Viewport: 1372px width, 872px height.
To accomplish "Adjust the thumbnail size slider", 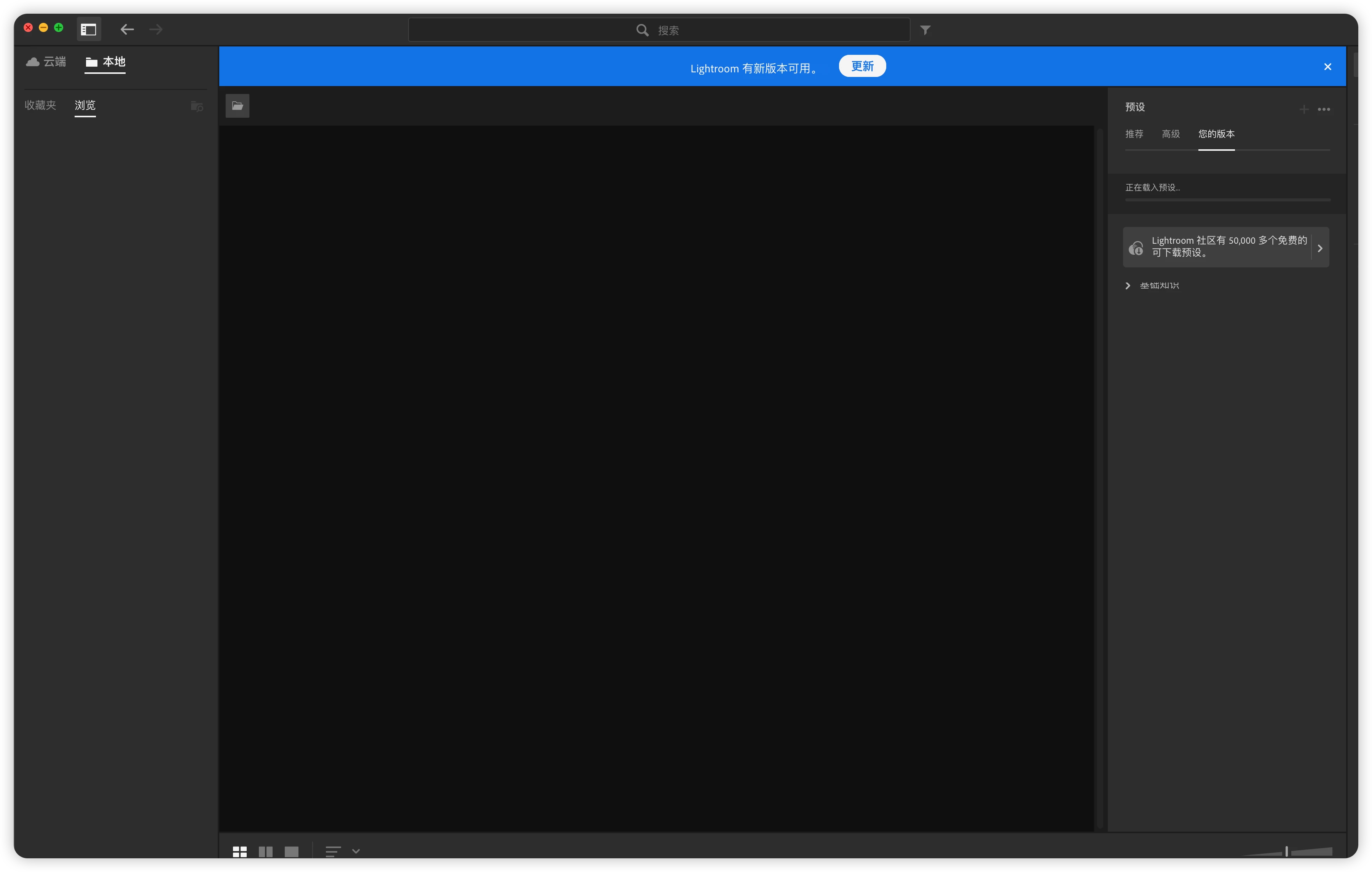I will point(1286,851).
